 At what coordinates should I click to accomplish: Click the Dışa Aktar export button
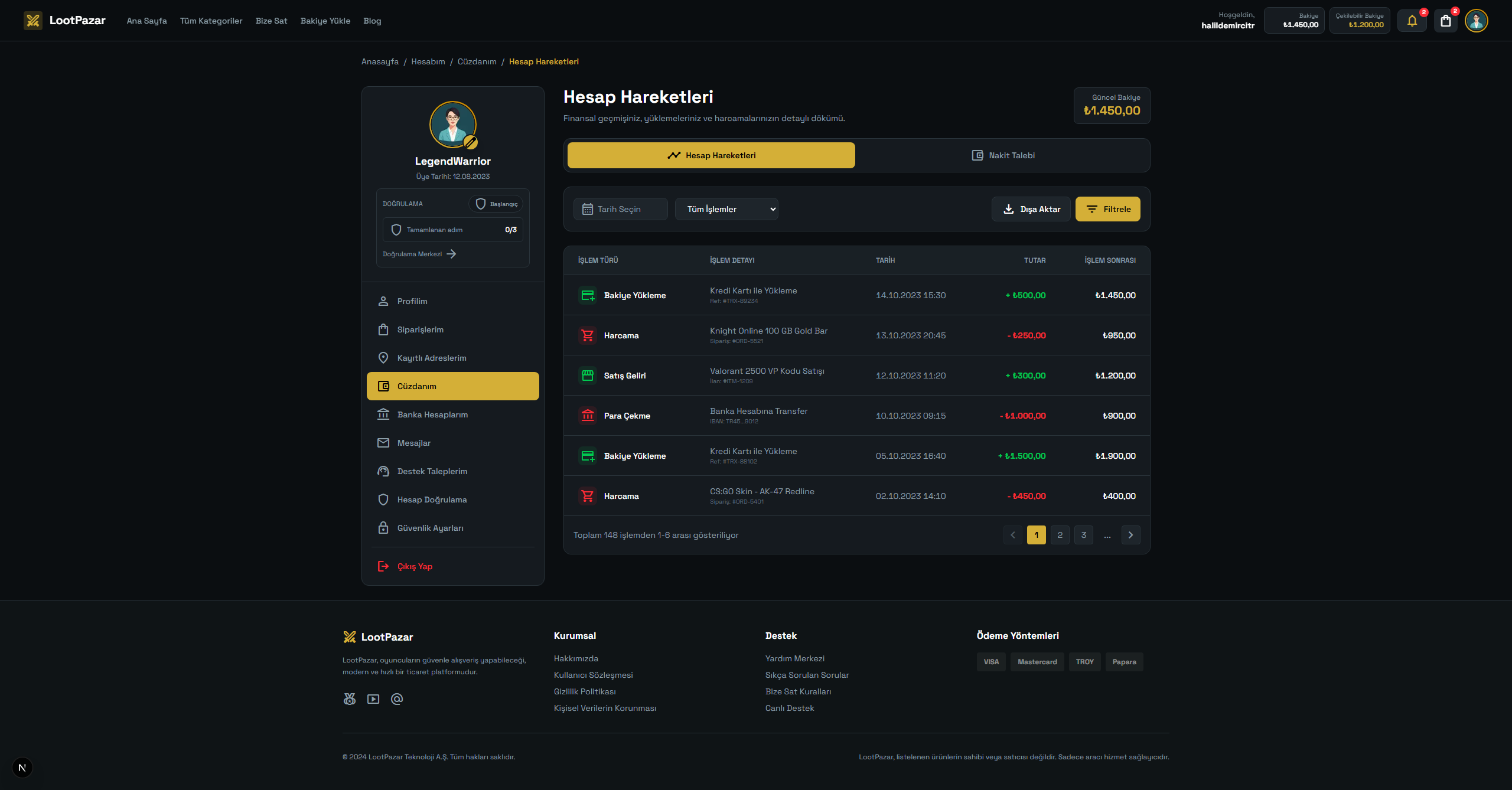(1031, 209)
